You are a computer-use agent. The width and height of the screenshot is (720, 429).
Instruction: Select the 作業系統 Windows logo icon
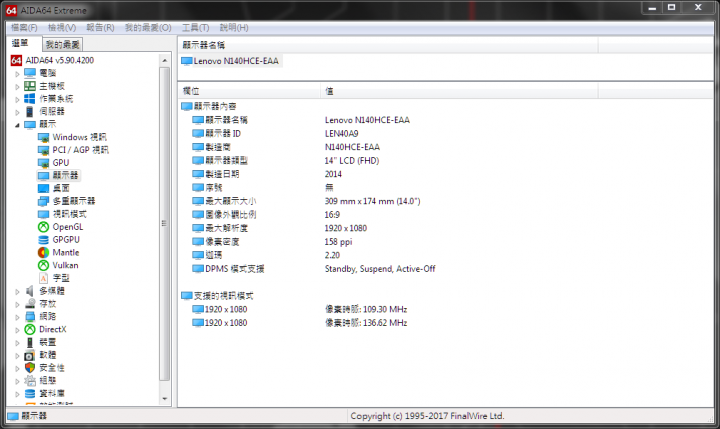[30, 99]
